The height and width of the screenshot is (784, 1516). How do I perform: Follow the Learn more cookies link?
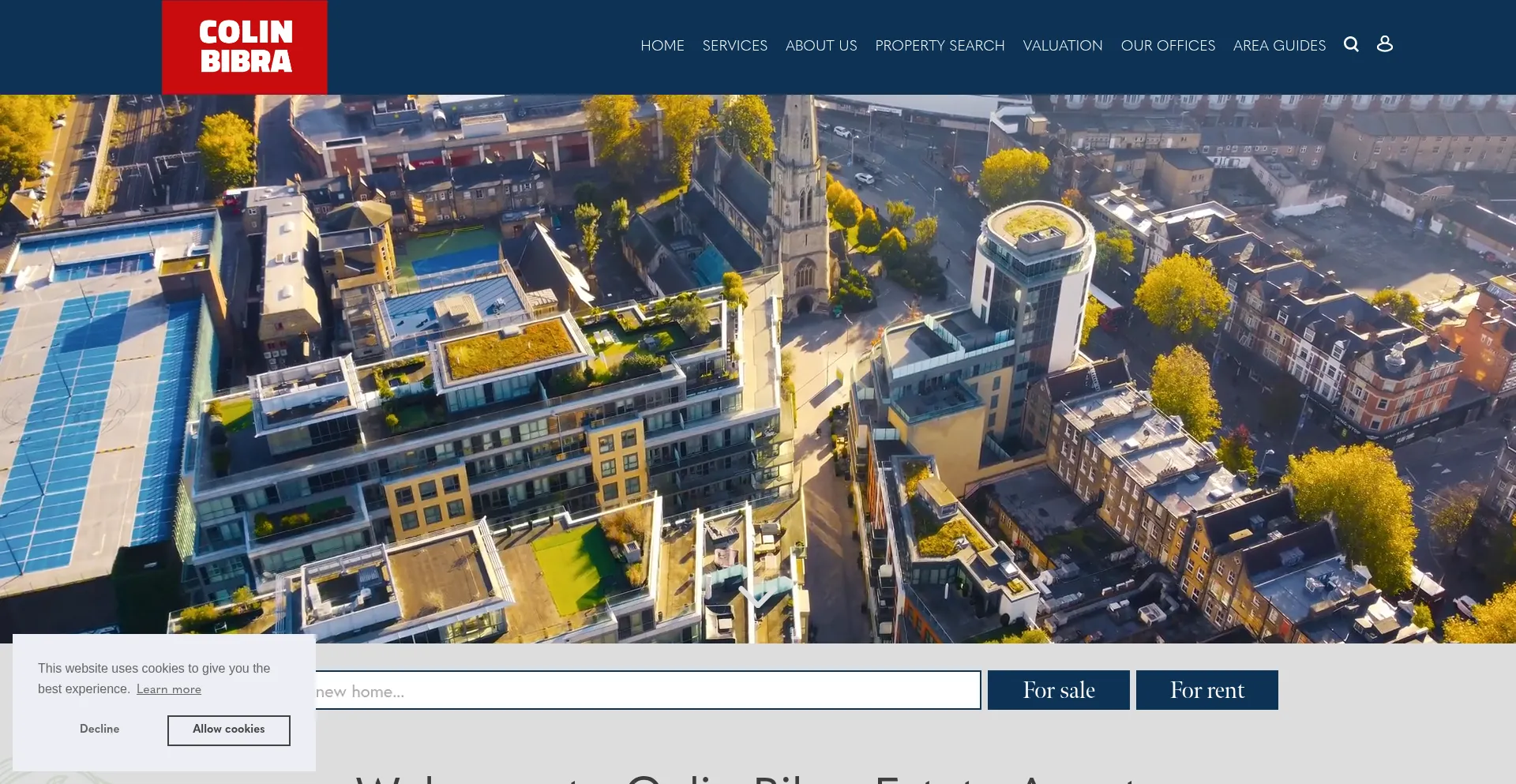pyautogui.click(x=169, y=689)
